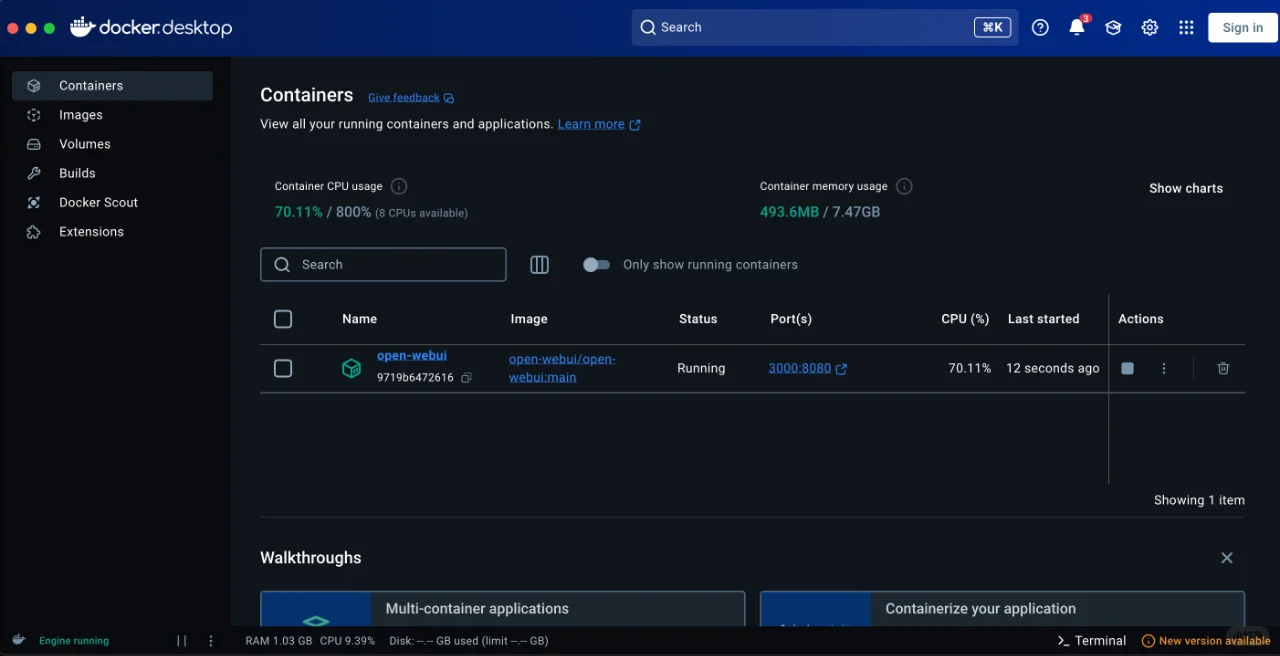Open the column chooser icon
1280x656 pixels.
click(540, 265)
